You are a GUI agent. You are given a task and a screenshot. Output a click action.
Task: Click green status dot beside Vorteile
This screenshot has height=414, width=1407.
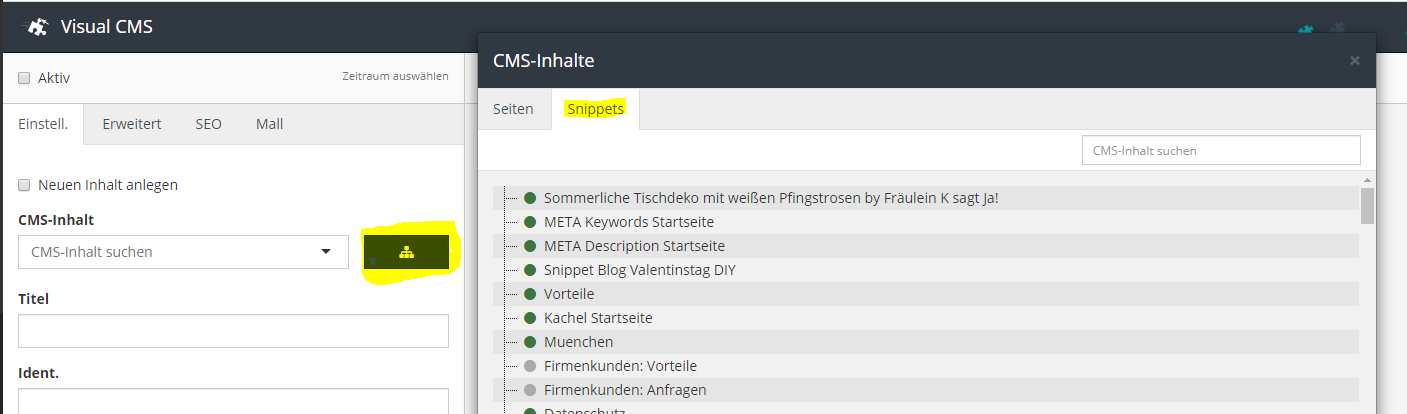(x=530, y=294)
